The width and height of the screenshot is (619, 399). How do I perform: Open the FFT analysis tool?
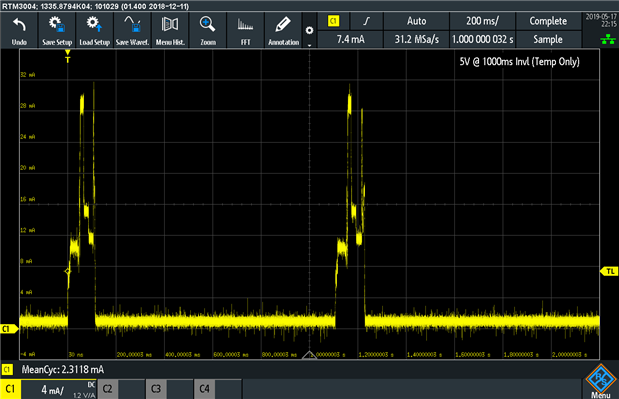coord(246,30)
